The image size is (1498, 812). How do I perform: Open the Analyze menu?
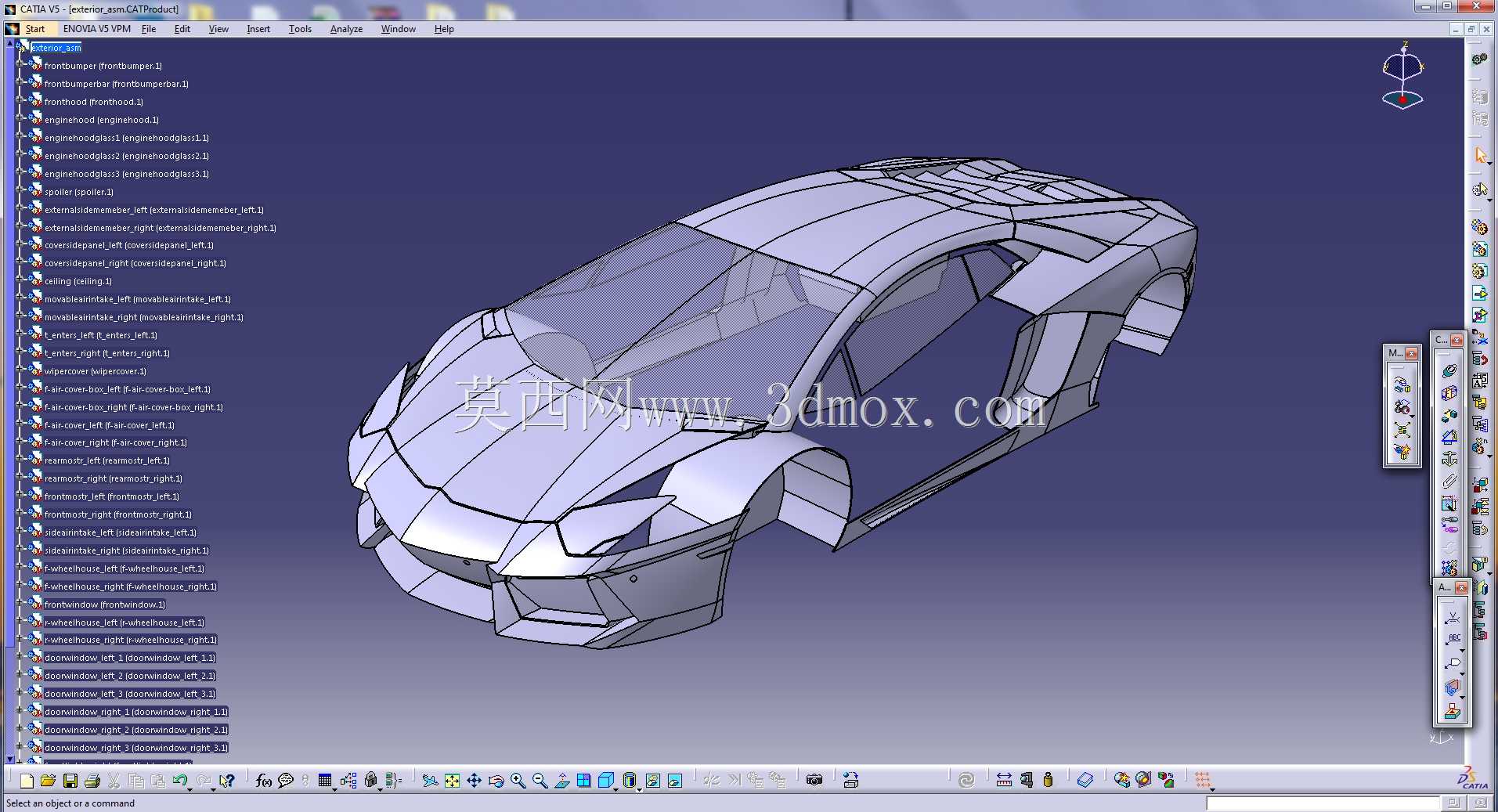point(346,29)
